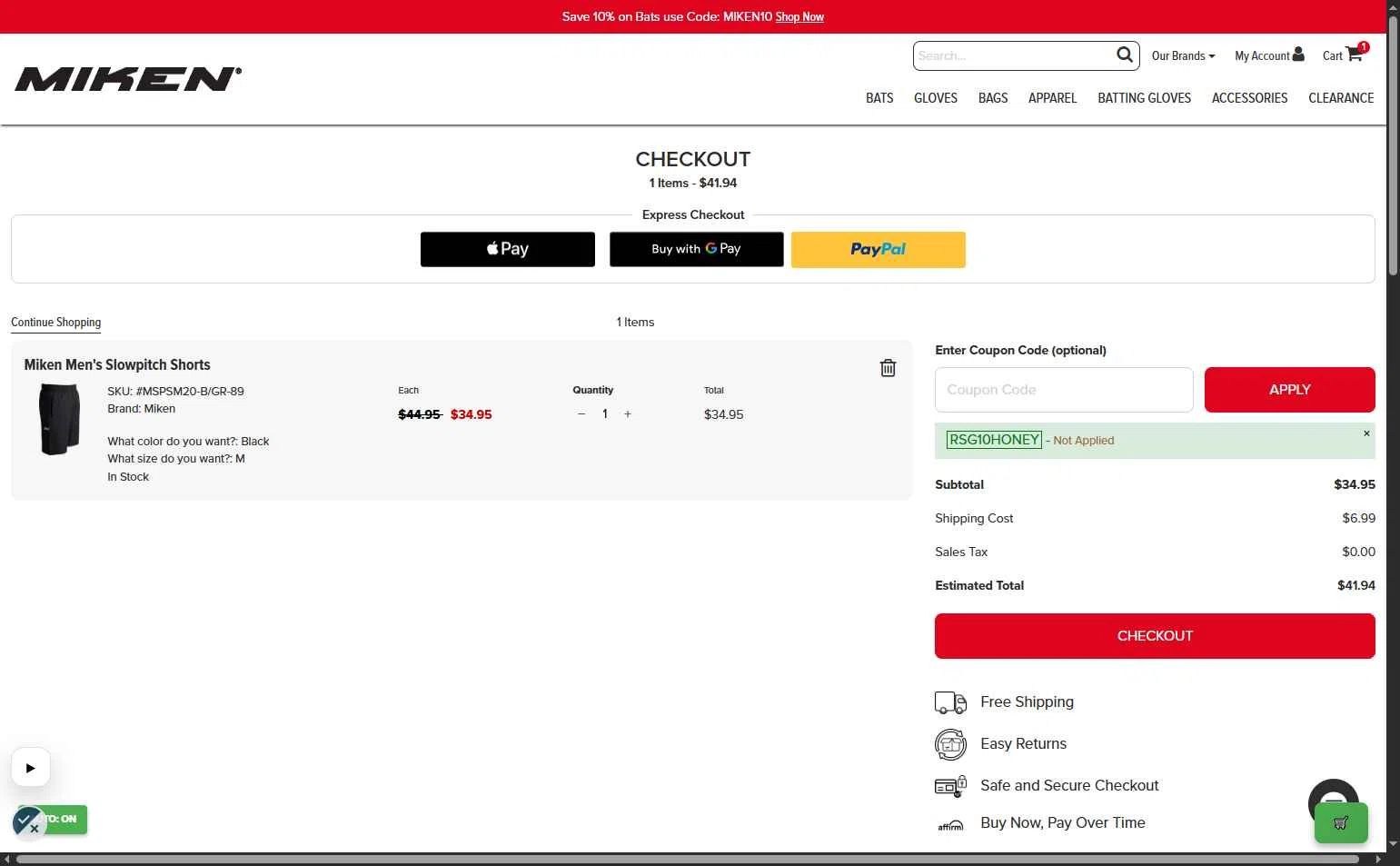Open the BATTING GLOVES menu

1144,98
